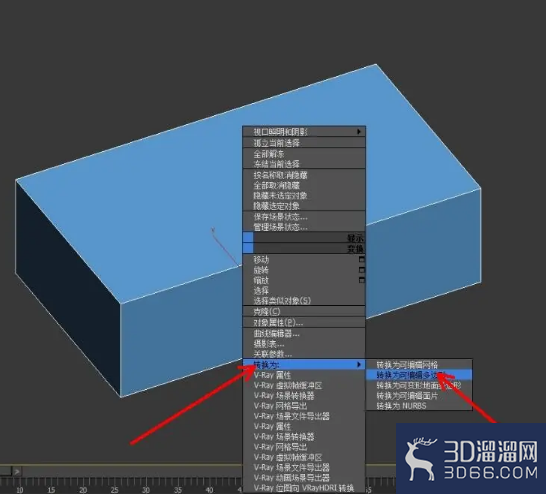
Task: Click V-Ray 动画场景导出器 entry
Action: (304, 478)
